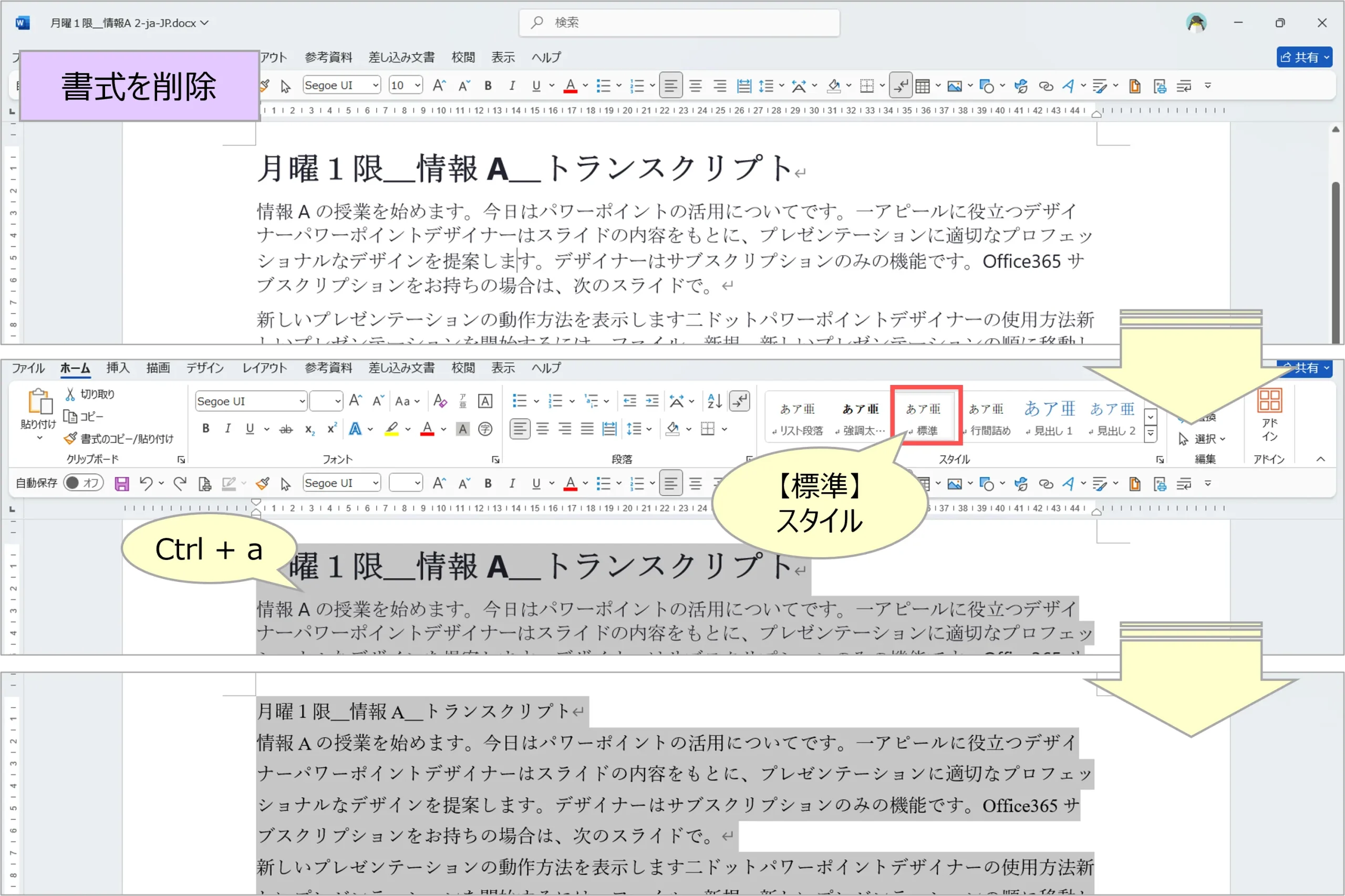Viewport: 1345px width, 896px height.
Task: Click the purple Save floppy disk icon
Action: click(122, 484)
